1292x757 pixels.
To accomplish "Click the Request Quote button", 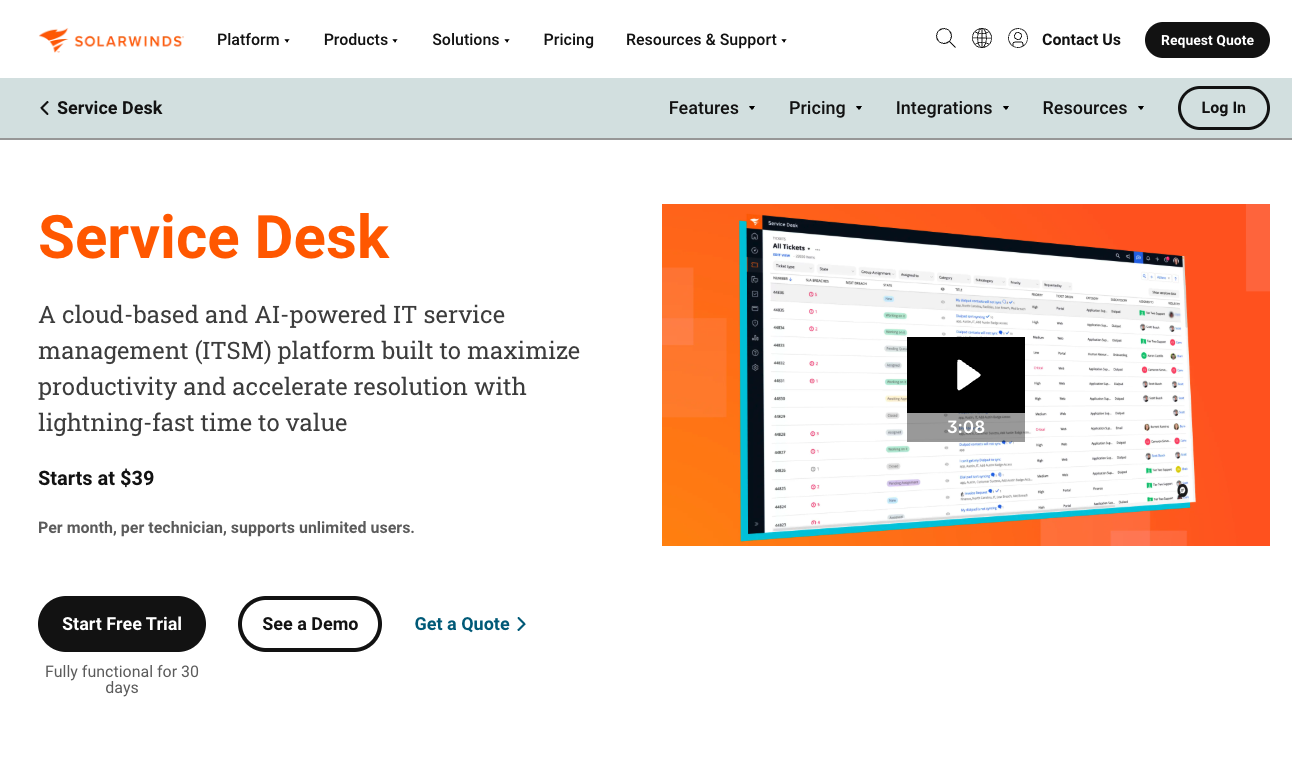I will 1207,40.
